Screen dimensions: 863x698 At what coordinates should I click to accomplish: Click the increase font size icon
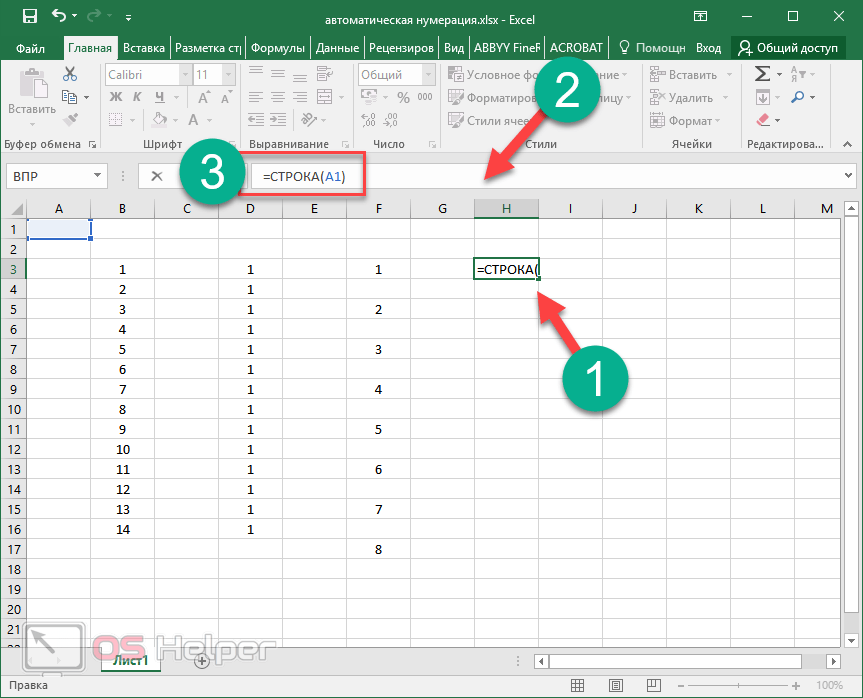click(x=204, y=97)
